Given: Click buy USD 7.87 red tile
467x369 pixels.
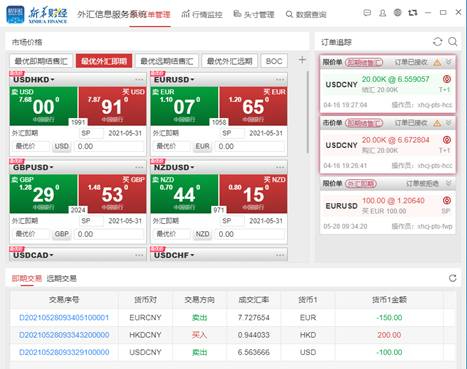Looking at the screenshot, I should click(112, 106).
